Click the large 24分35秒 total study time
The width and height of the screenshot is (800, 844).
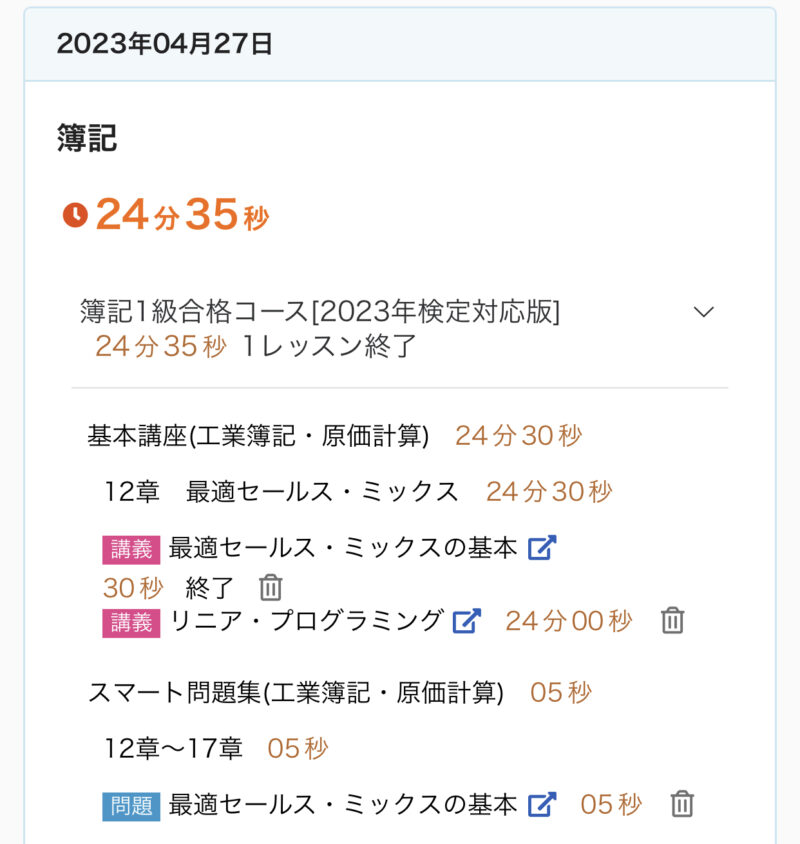point(182,215)
